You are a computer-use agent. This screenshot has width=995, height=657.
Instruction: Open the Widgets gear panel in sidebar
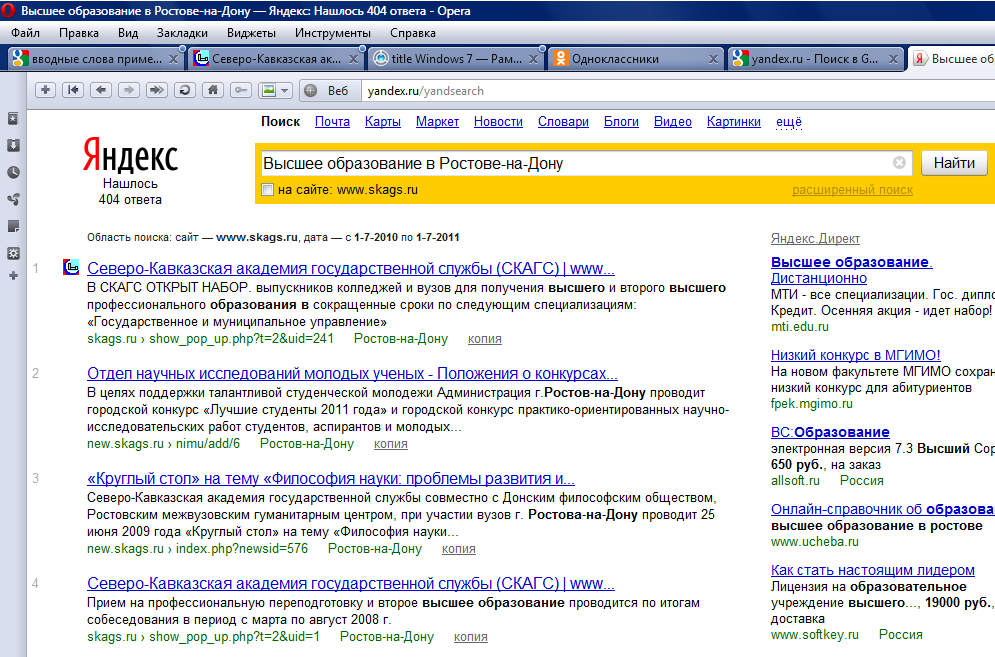point(13,253)
